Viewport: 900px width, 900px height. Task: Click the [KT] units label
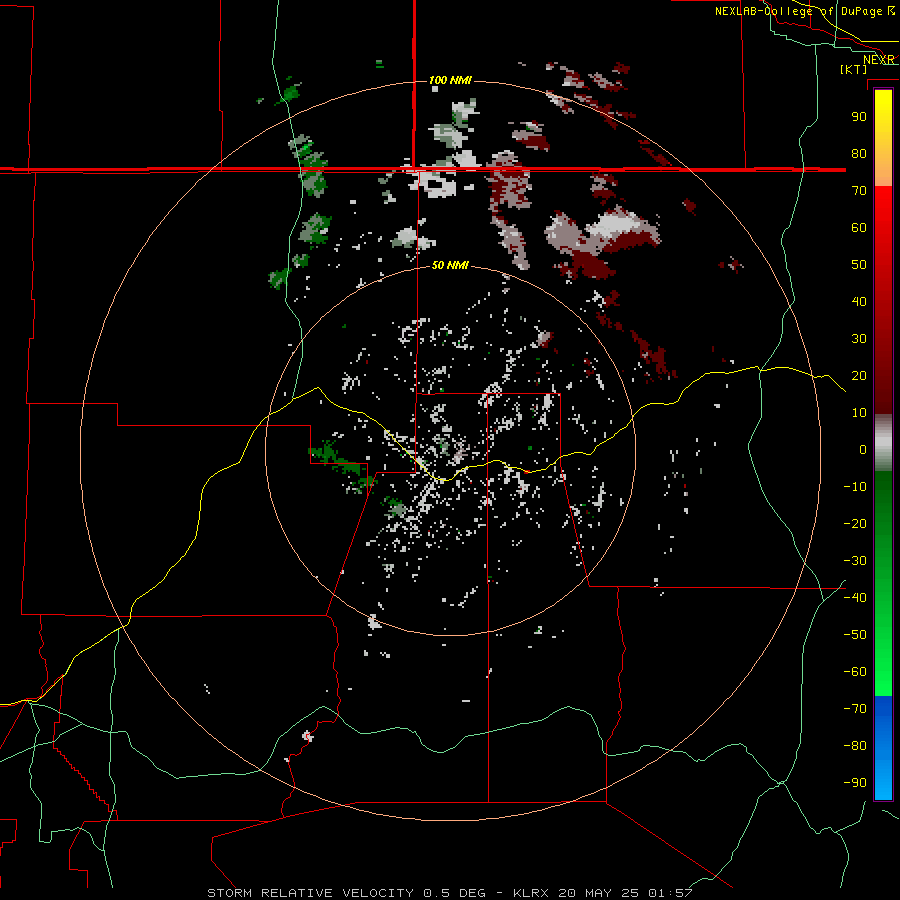point(853,69)
